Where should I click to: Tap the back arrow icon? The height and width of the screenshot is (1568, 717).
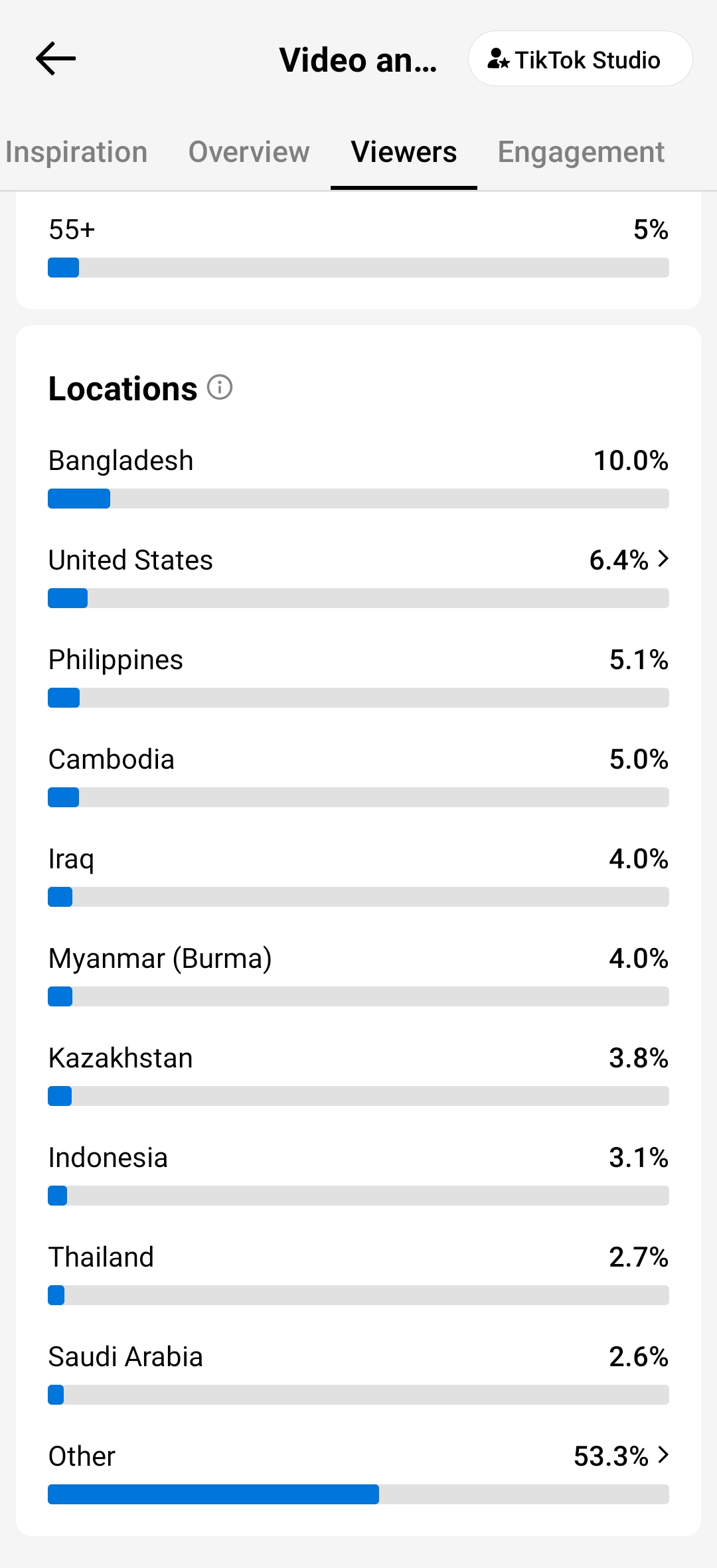(56, 58)
